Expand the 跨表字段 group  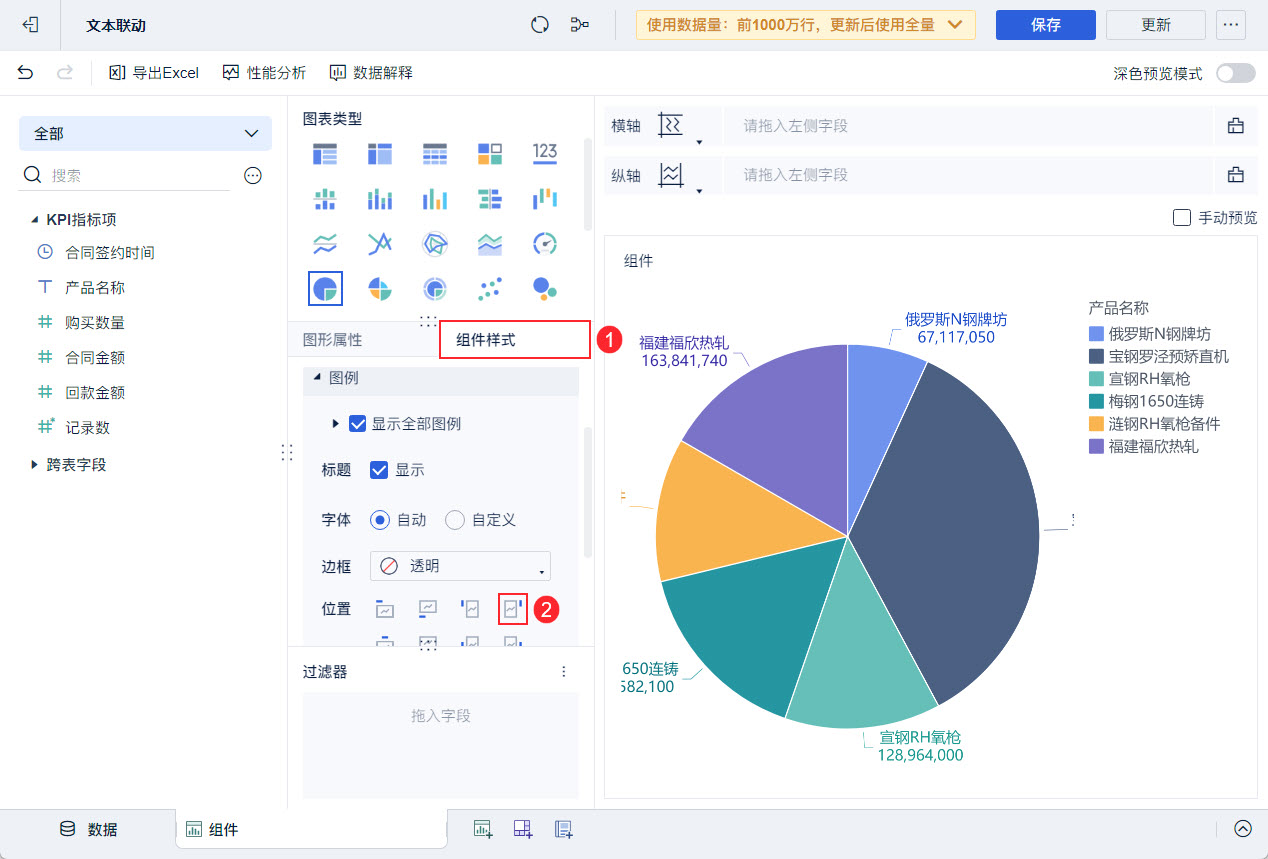point(35,465)
